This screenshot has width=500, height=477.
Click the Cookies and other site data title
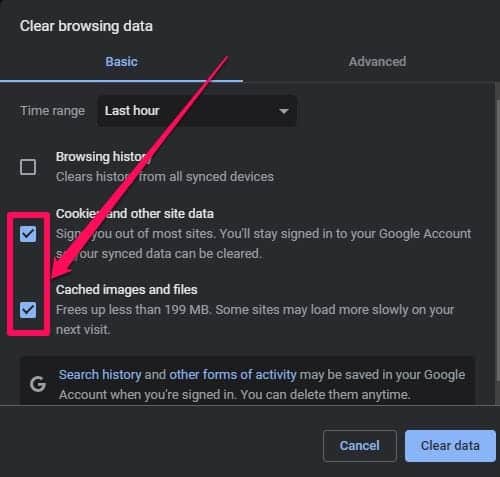pos(135,214)
